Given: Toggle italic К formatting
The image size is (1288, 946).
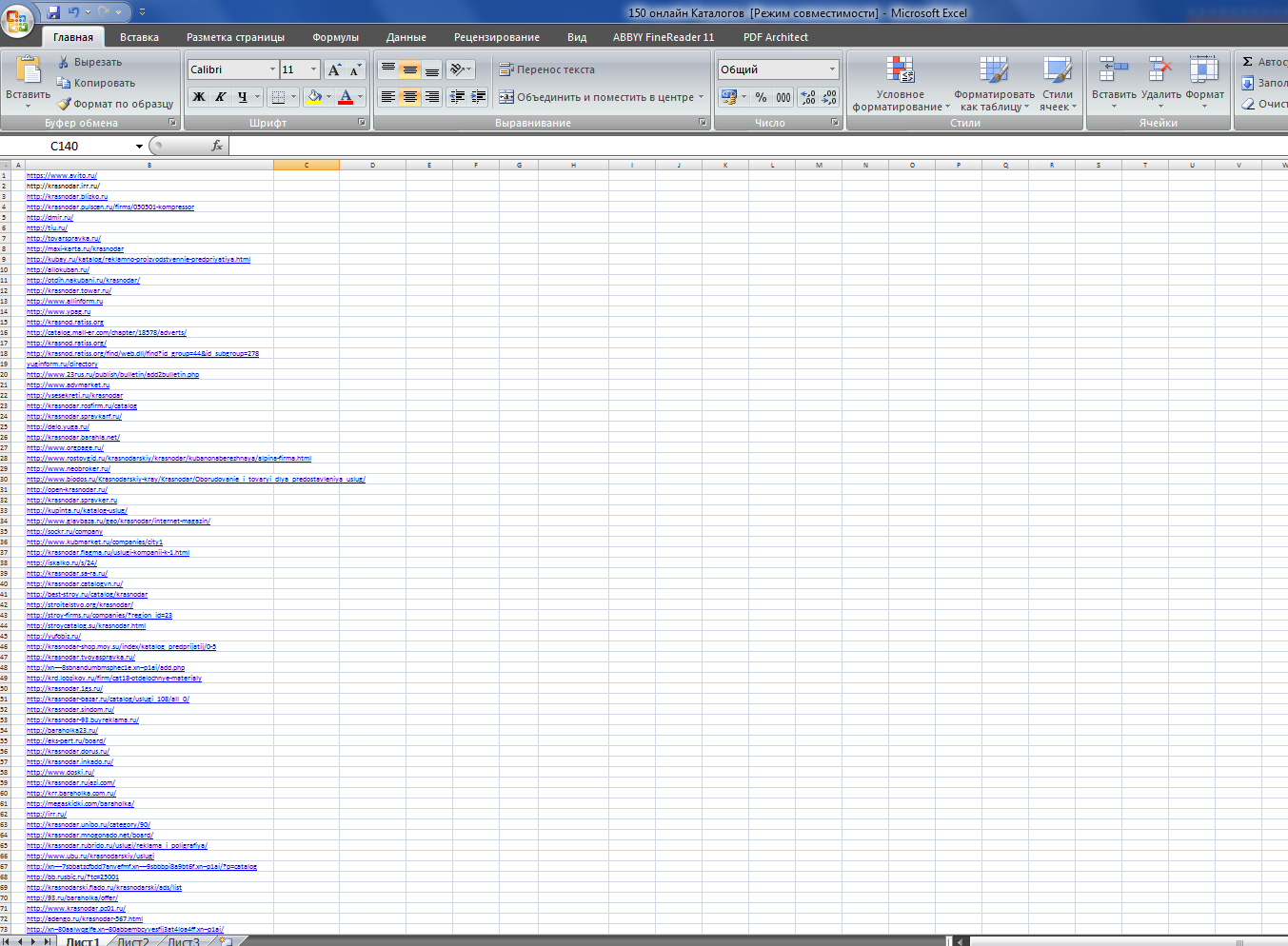Looking at the screenshot, I should pos(221,97).
